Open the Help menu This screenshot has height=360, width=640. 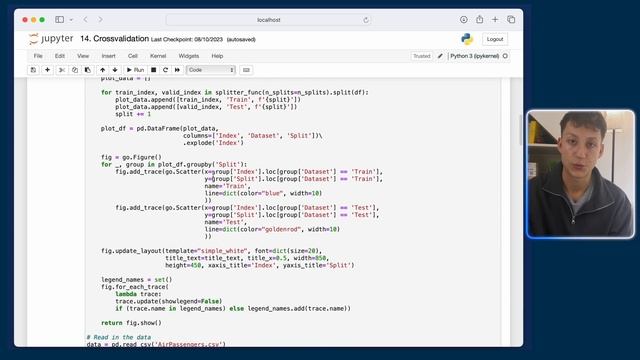click(217, 56)
